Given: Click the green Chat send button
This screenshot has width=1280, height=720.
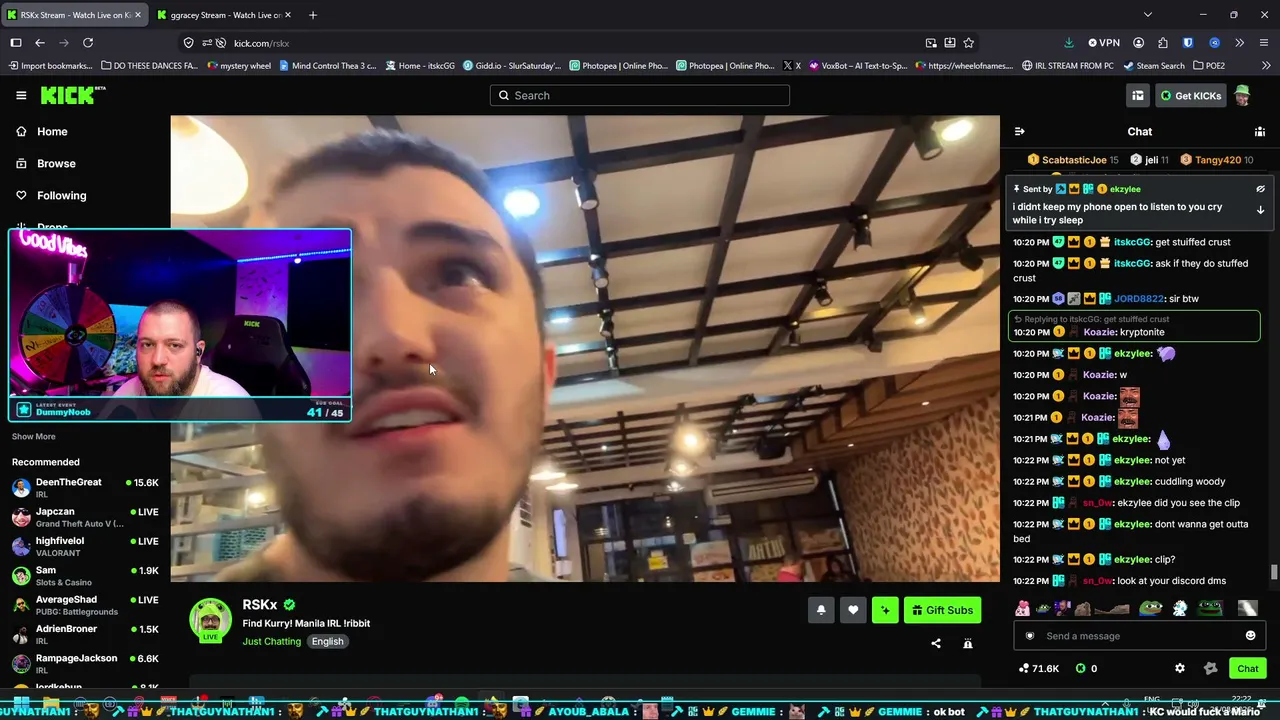Looking at the screenshot, I should click(x=1248, y=668).
